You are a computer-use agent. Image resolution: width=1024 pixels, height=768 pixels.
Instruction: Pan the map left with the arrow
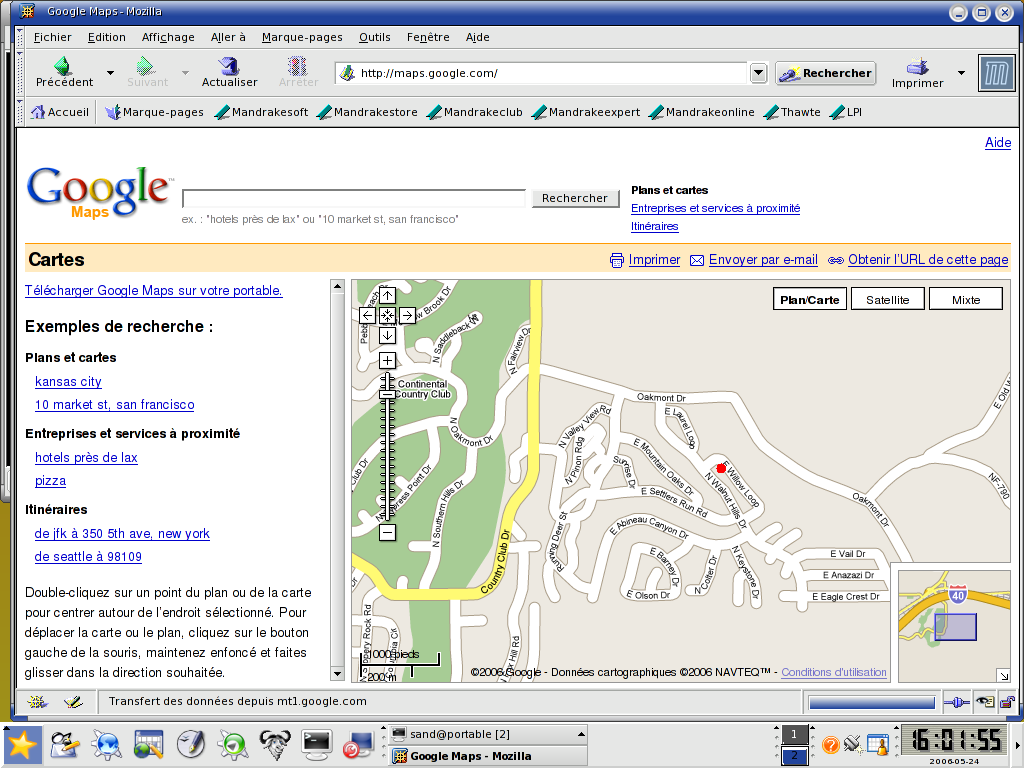pos(368,315)
